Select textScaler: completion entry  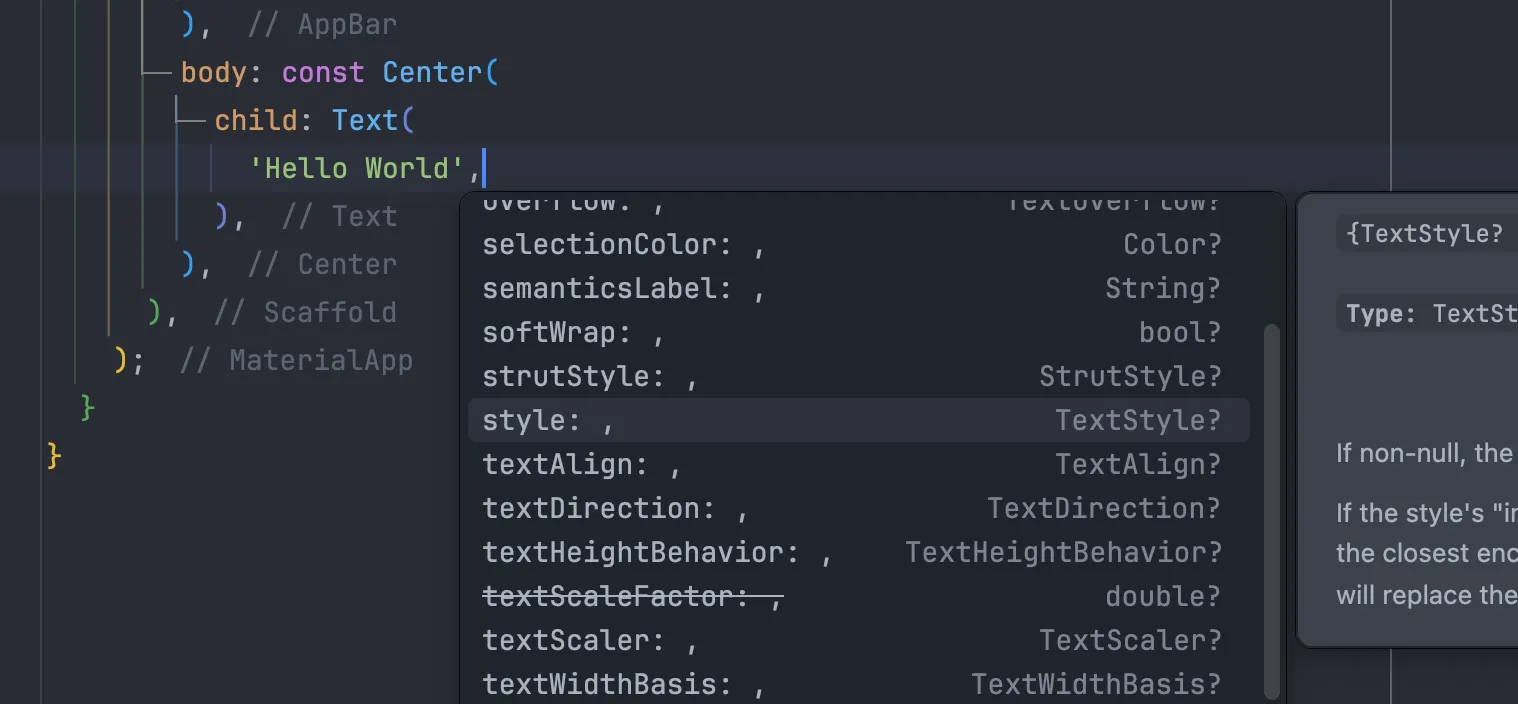pyautogui.click(x=858, y=640)
